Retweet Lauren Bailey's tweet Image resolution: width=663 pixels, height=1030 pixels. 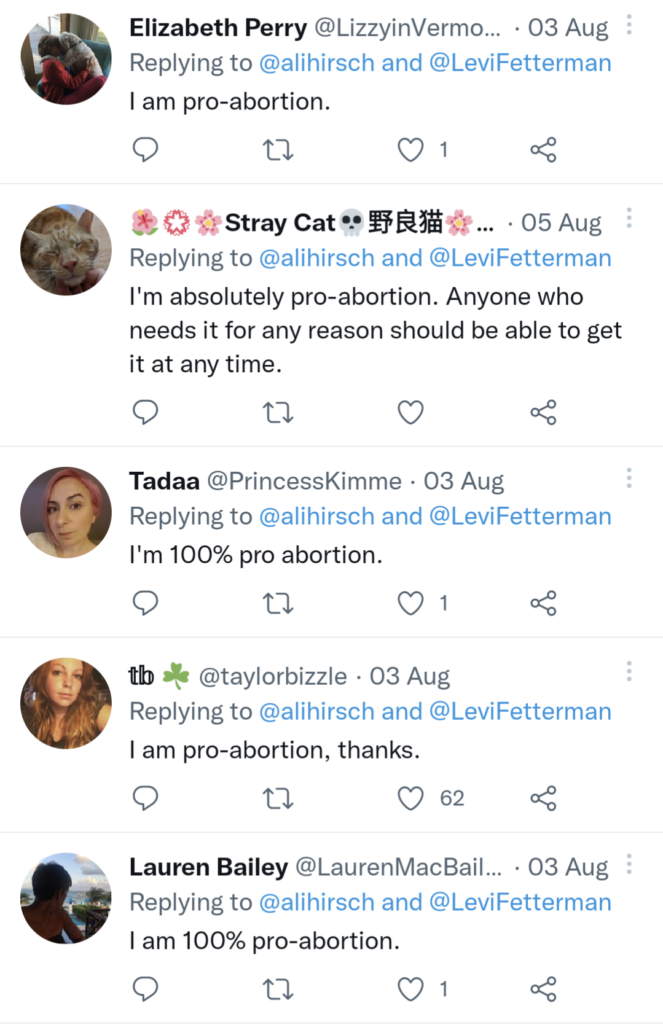coord(278,989)
